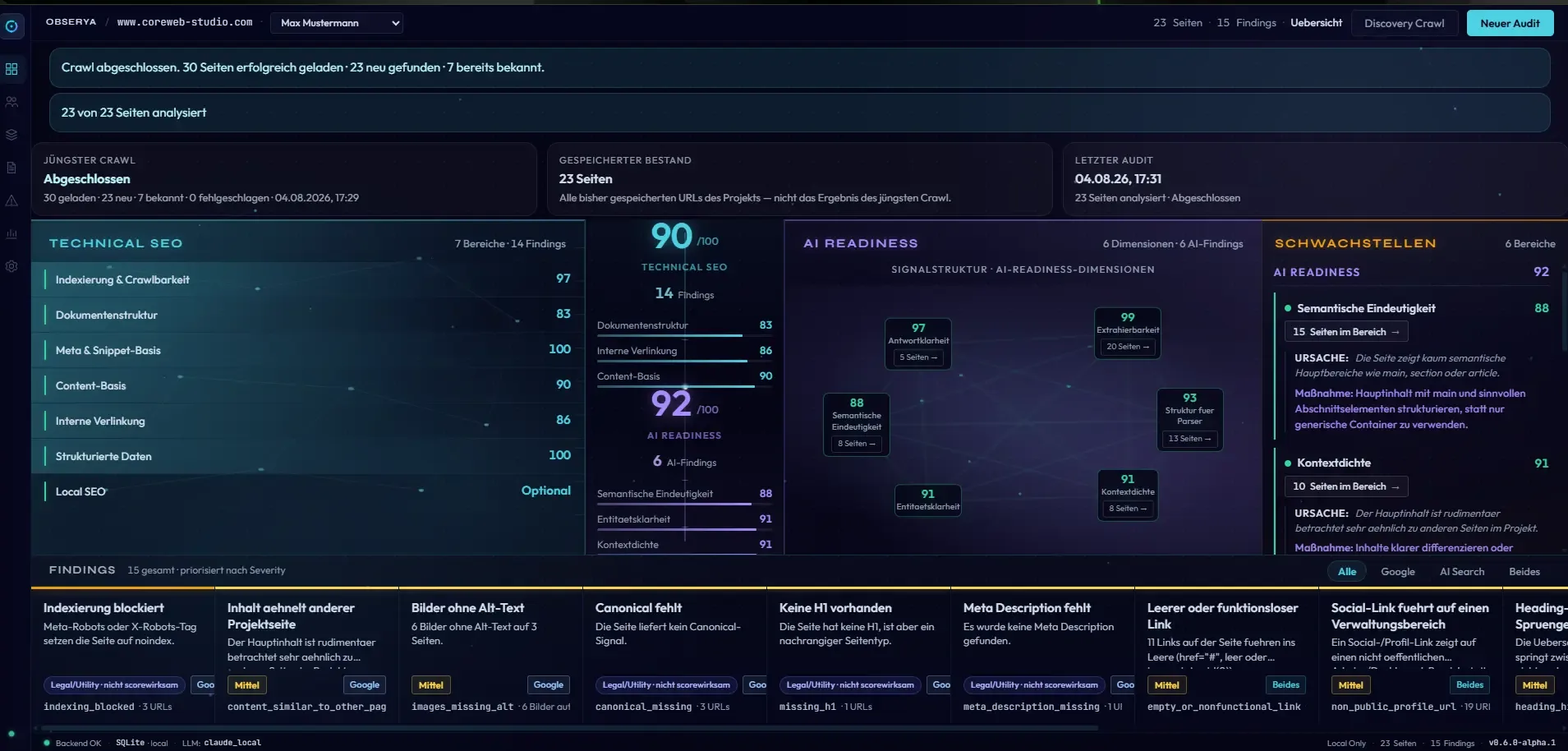
Task: Open the dashboard grid view in sidebar
Action: pos(11,69)
